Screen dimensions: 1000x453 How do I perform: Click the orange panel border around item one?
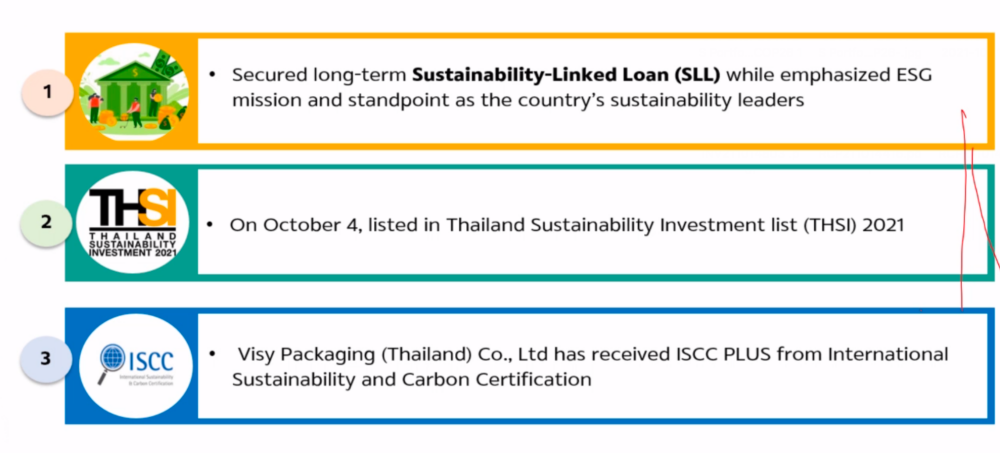point(529,34)
